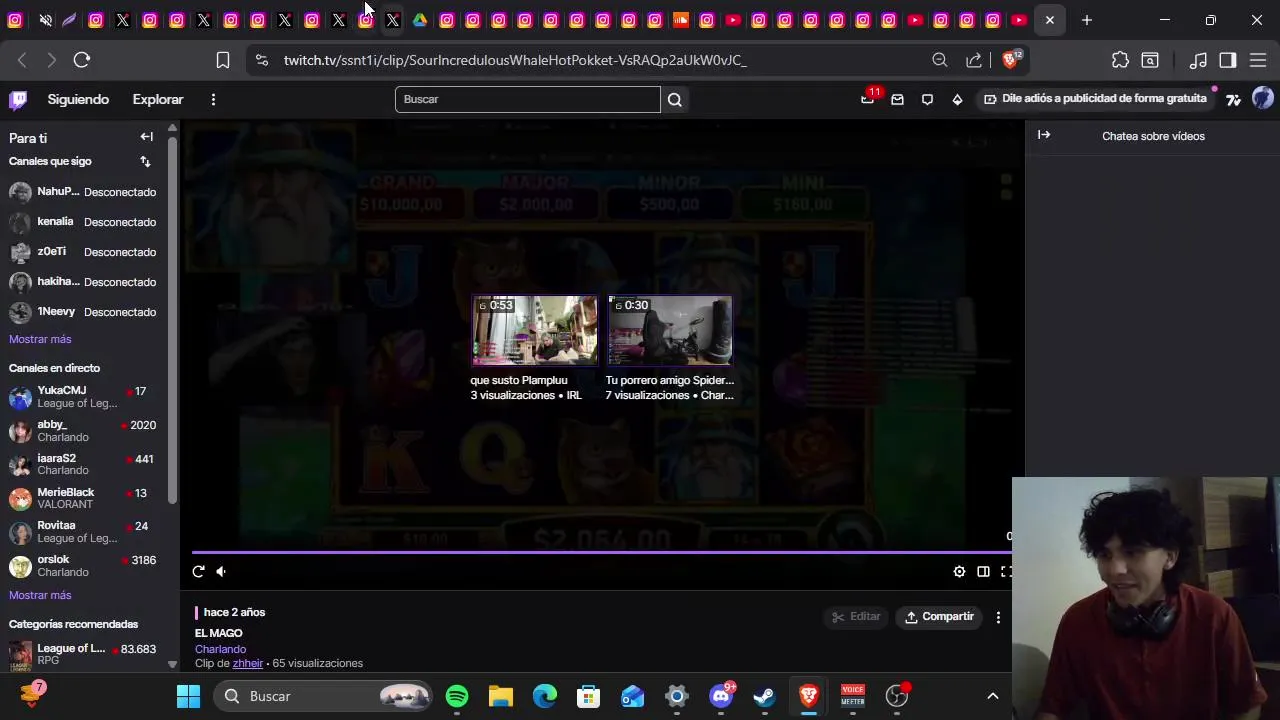This screenshot has height=720, width=1280.
Task: Open the Charlando category link
Action: pos(220,649)
